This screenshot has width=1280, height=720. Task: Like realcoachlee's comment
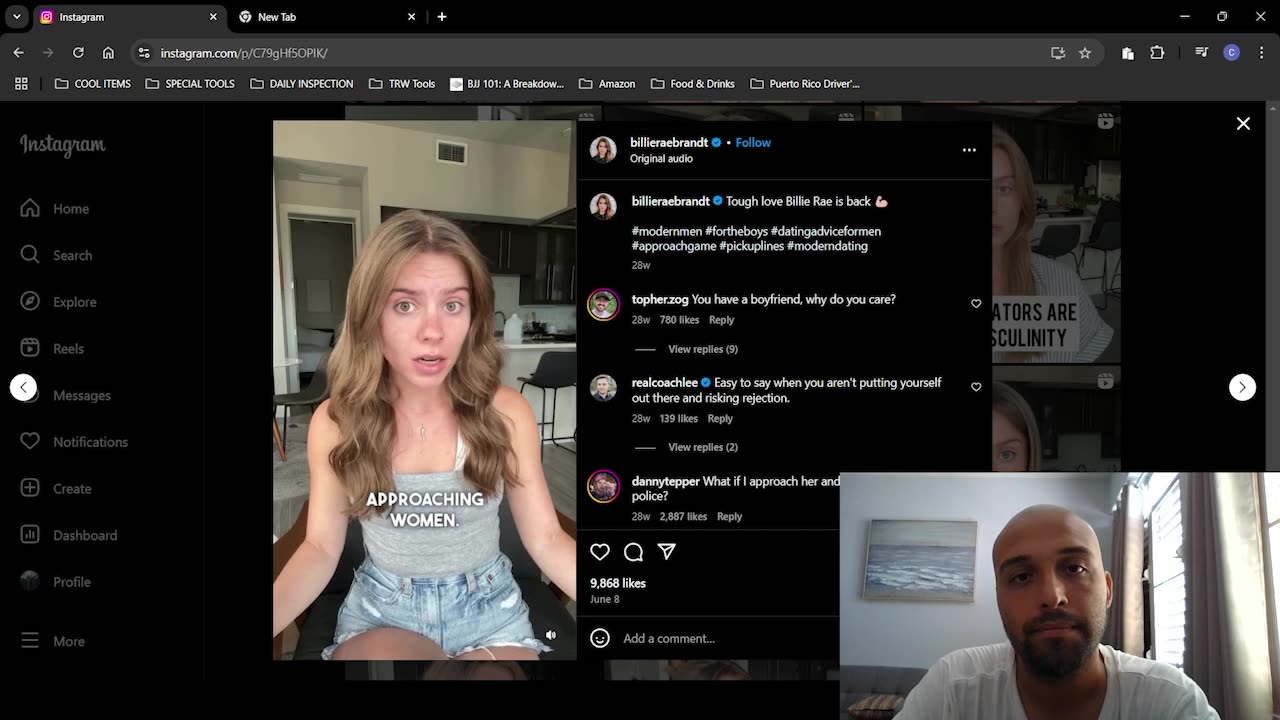point(976,387)
